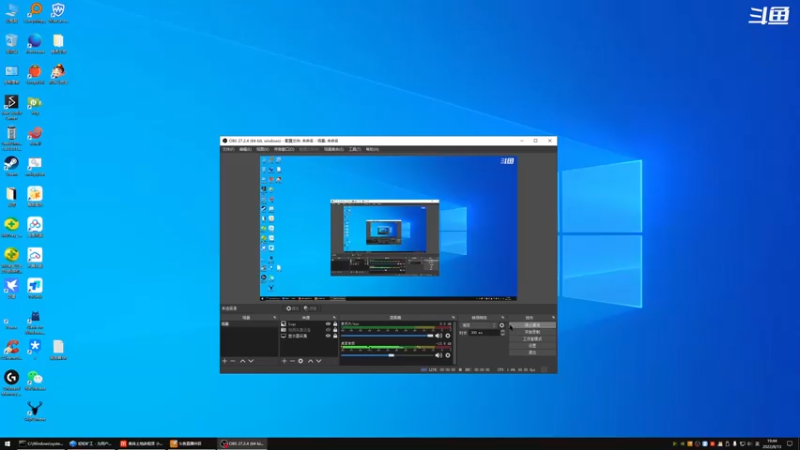The image size is (800, 450).
Task: Switch to the OBS taskbar button
Action: 243,443
